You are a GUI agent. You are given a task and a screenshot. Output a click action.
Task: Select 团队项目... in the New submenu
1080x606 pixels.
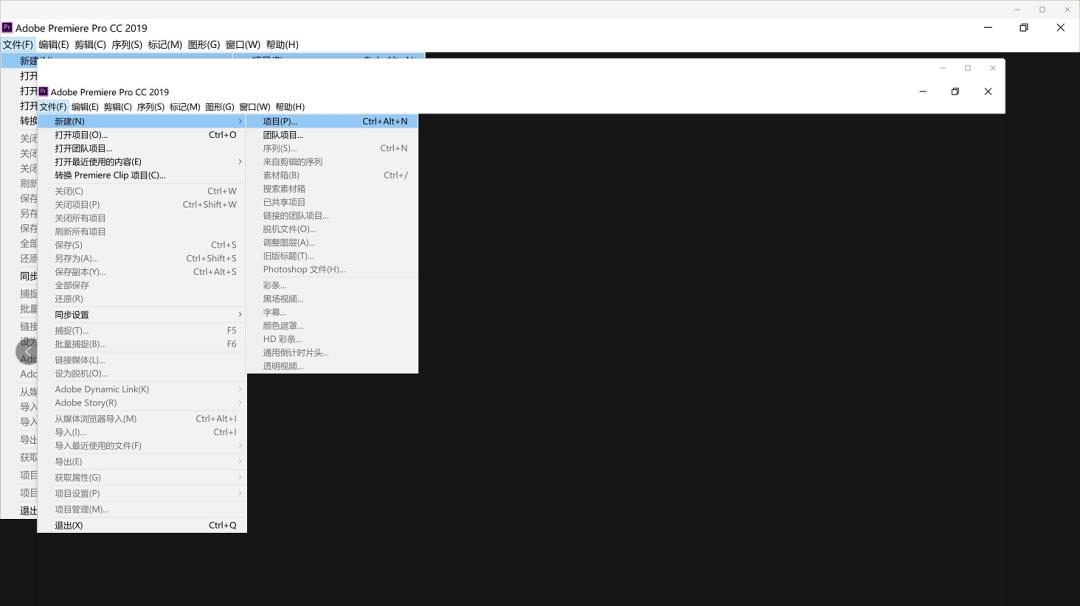(x=332, y=135)
